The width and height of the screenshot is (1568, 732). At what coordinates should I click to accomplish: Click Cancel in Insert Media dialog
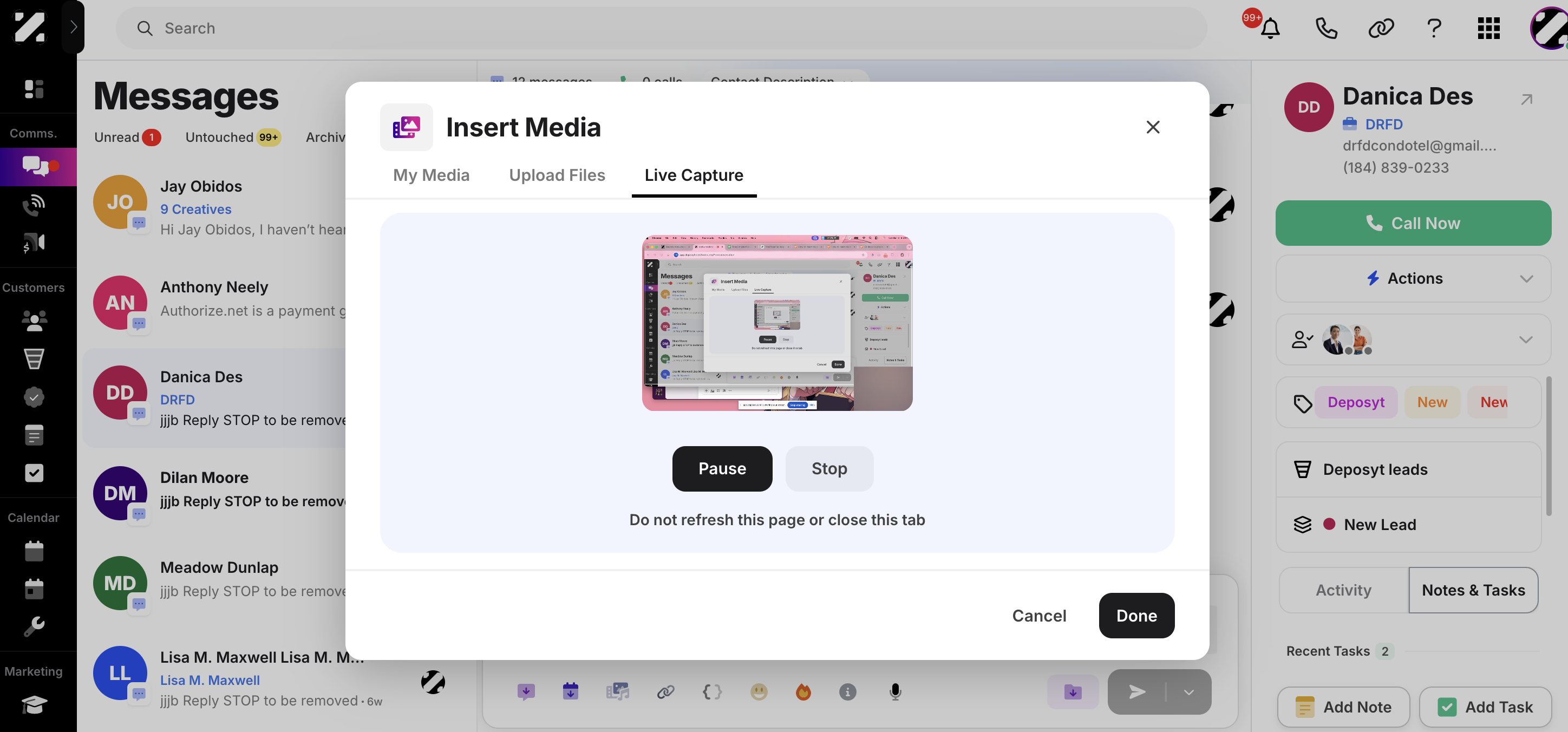pos(1038,616)
